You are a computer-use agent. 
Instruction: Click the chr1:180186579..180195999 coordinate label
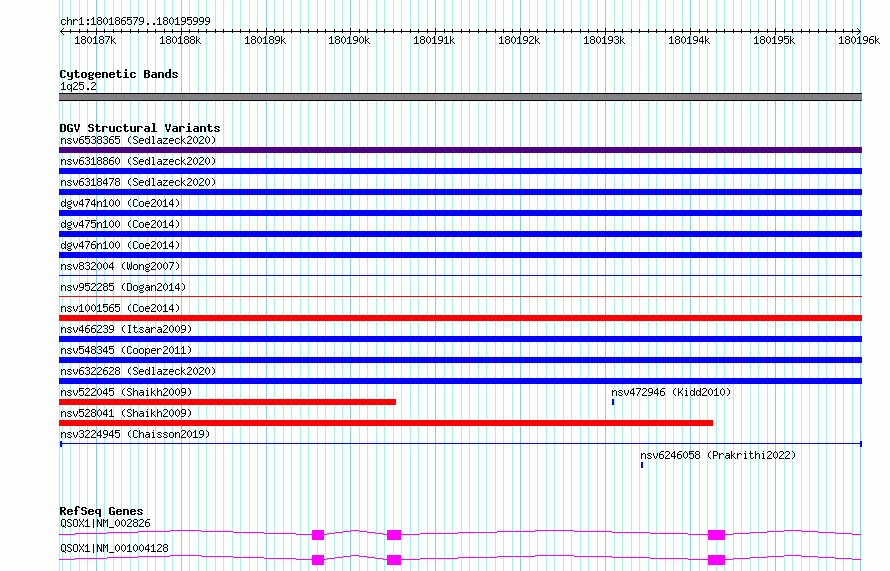click(x=135, y=21)
